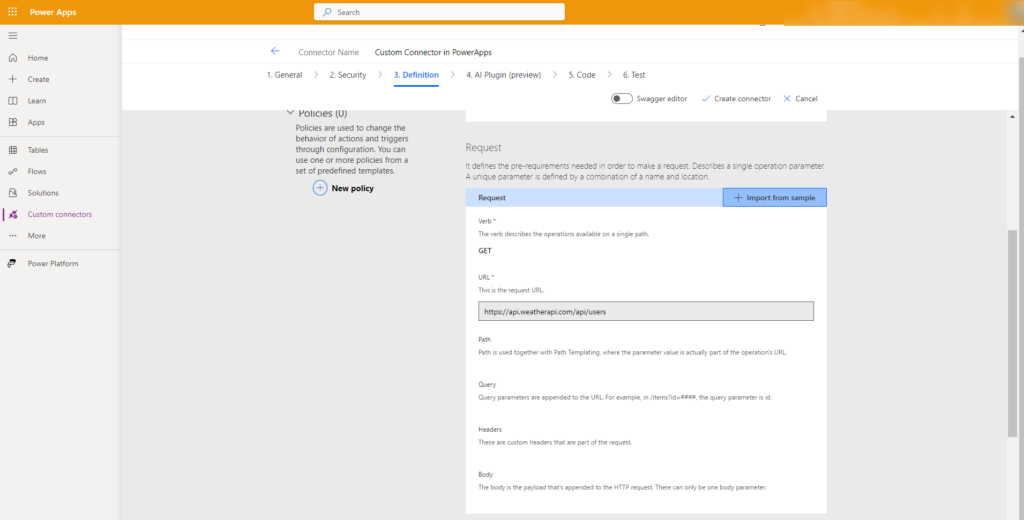Click Import from sample button
This screenshot has height=520, width=1024.
tap(774, 198)
